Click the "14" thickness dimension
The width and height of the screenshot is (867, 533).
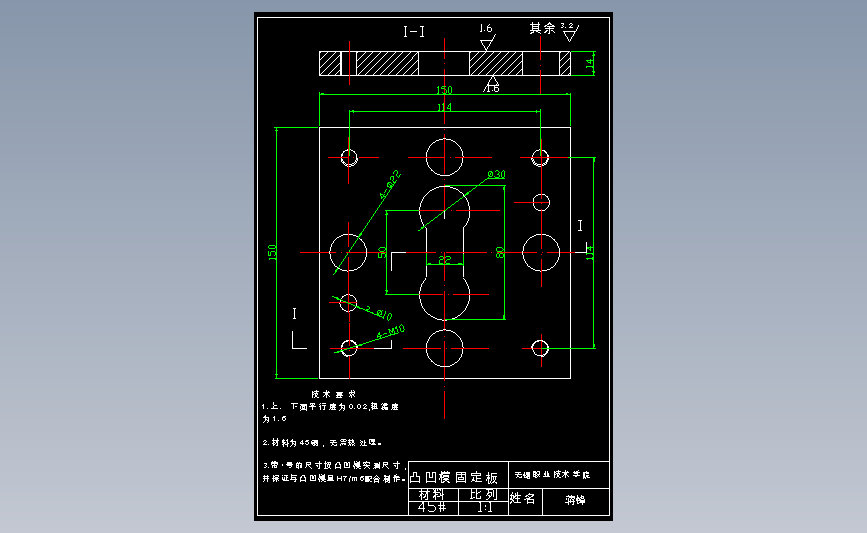(589, 63)
